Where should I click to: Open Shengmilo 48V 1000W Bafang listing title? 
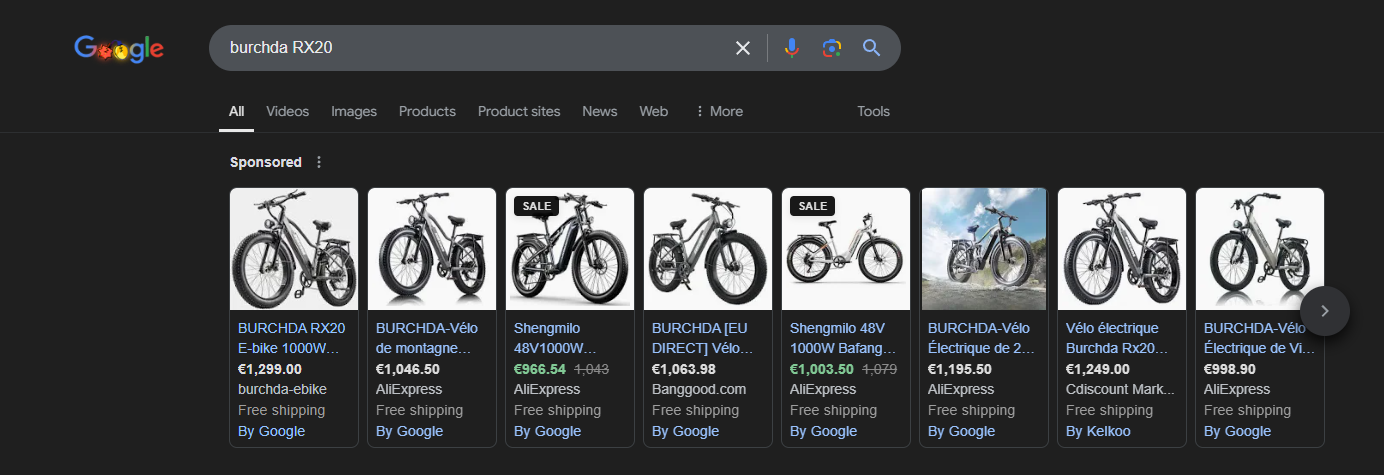(x=843, y=338)
